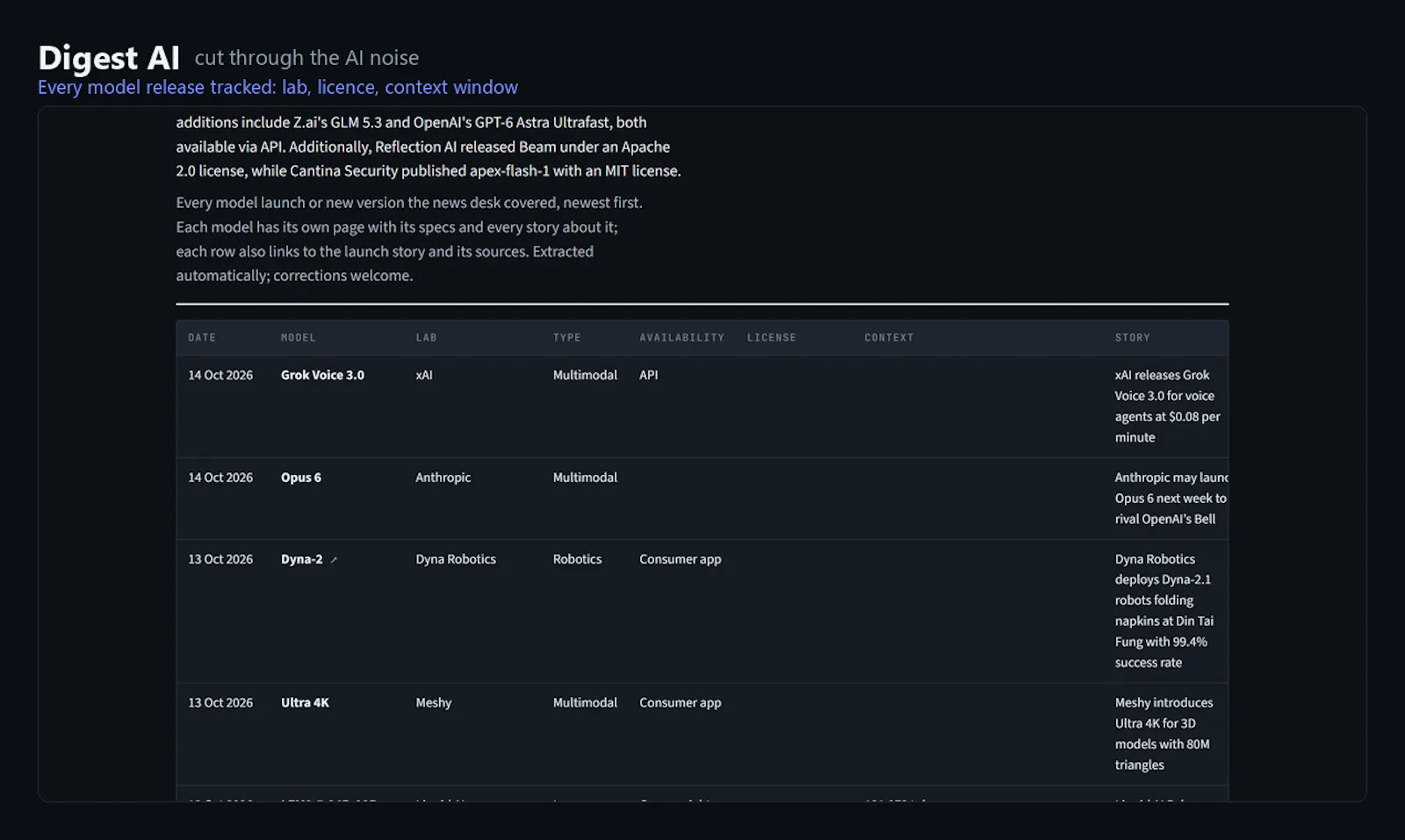Viewport: 1405px width, 840px height.
Task: Click the 'Every model release tracked' subtitle
Action: [x=277, y=87]
